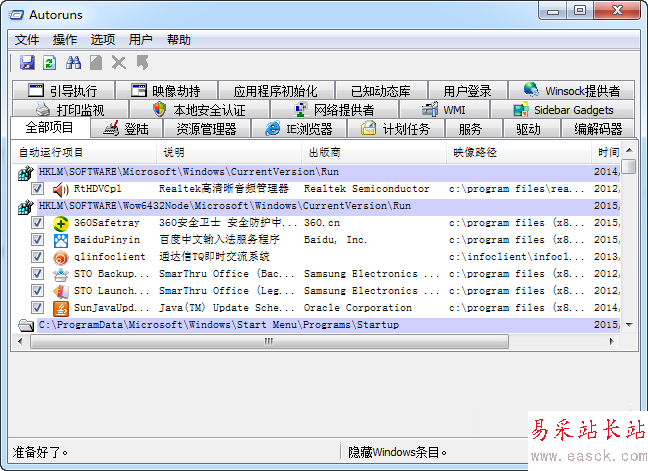Click horizontal scrollbar right arrow

pyautogui.click(x=612, y=341)
